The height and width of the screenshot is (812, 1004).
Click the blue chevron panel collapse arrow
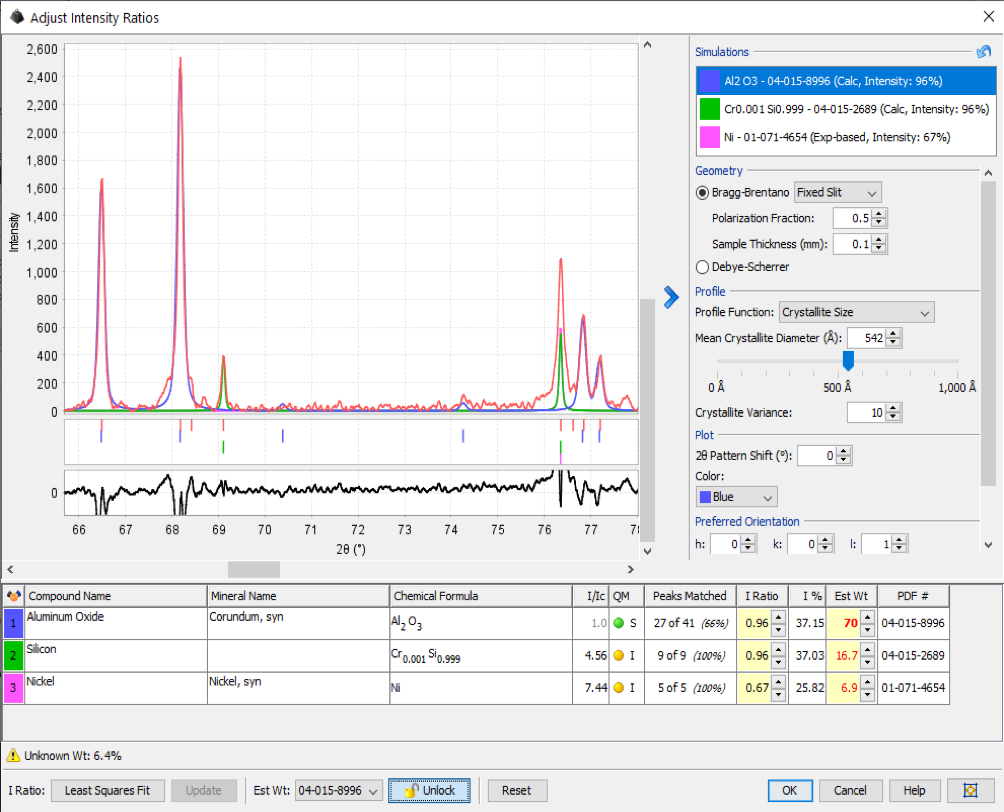point(670,297)
